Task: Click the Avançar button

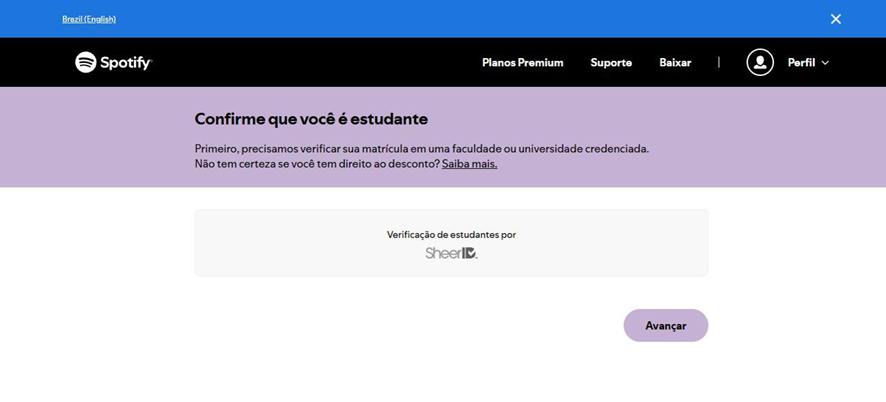Action: tap(666, 326)
